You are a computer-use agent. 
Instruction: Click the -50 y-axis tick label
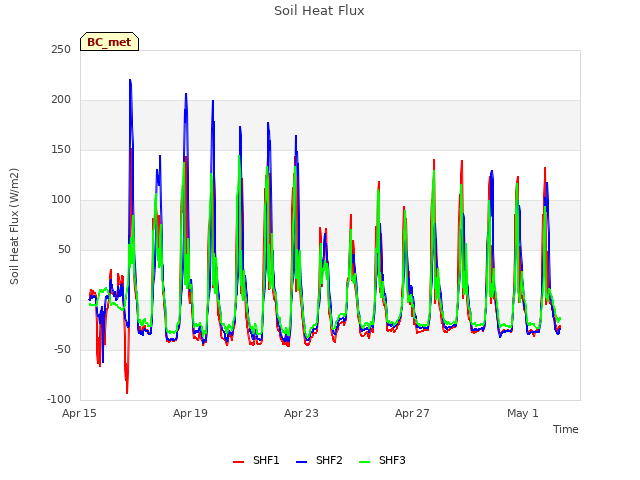click(62, 350)
